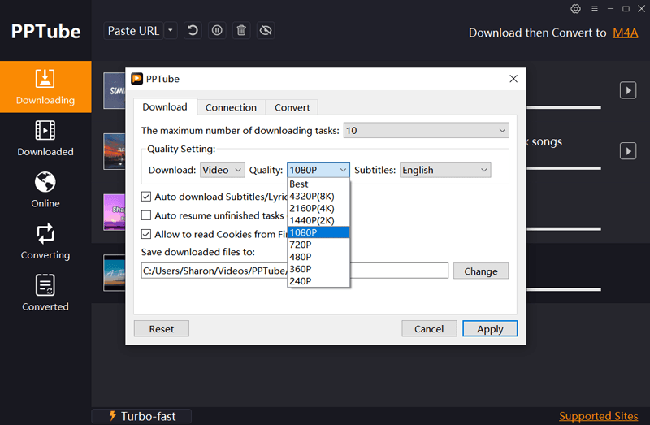Click the Change folder button
This screenshot has width=650, height=425.
point(480,271)
